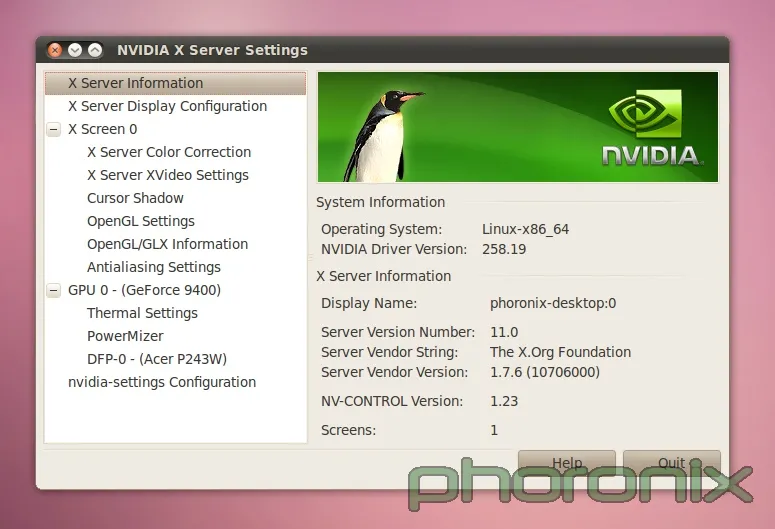Image resolution: width=775 pixels, height=529 pixels.
Task: Click the Linux-x86_64 operating system value
Action: (525, 229)
